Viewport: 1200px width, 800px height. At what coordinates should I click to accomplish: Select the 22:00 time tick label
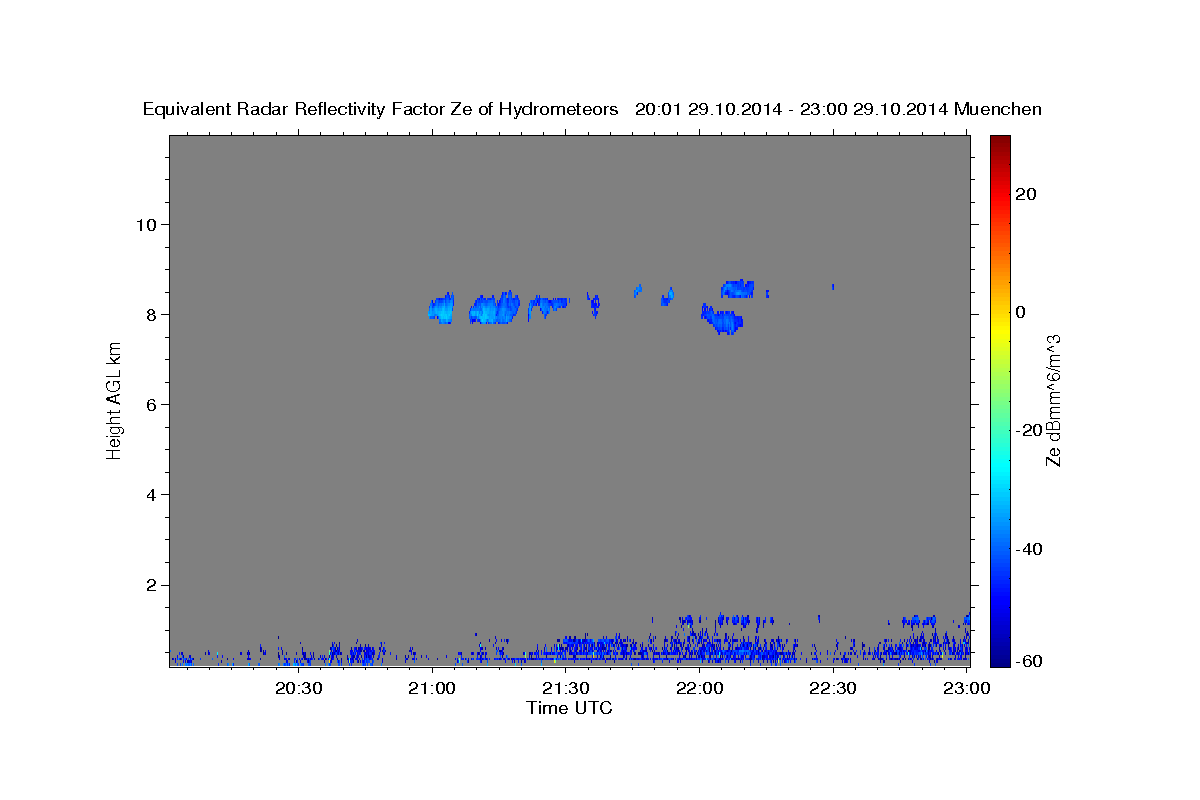pos(700,688)
